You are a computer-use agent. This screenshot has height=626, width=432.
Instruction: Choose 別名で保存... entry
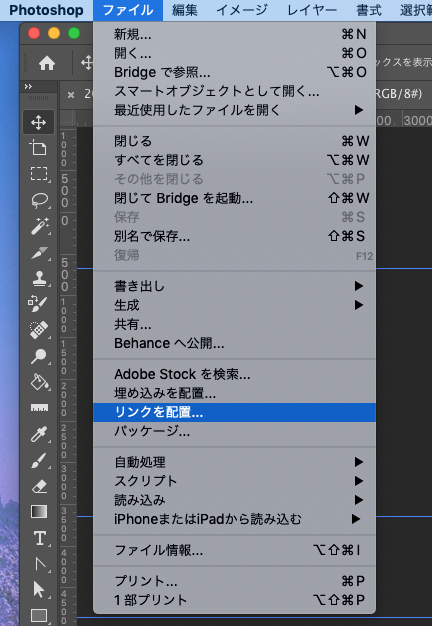pos(234,236)
